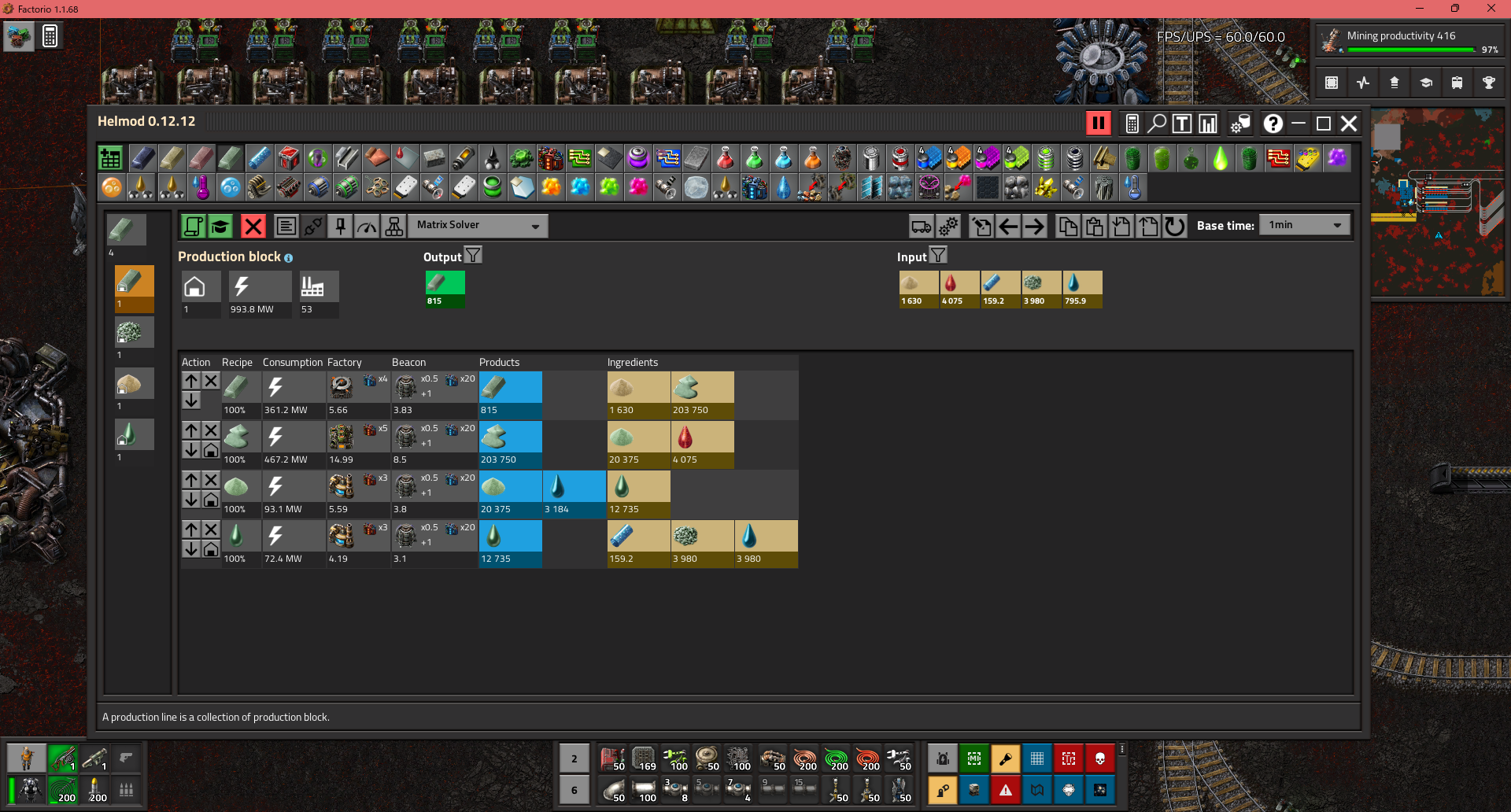
Task: Add a new Helmod model with the green table icon
Action: [110, 158]
